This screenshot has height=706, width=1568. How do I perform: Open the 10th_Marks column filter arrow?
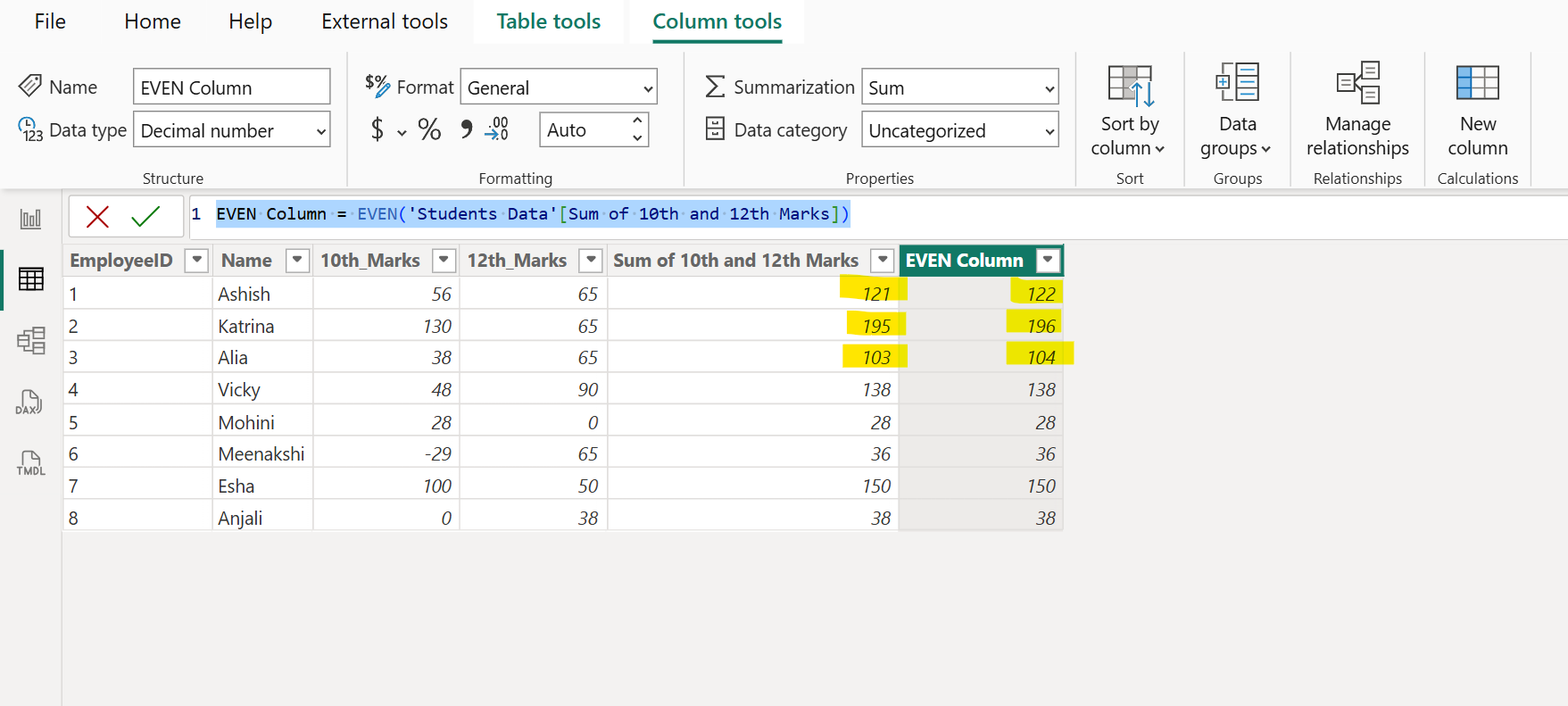point(444,261)
